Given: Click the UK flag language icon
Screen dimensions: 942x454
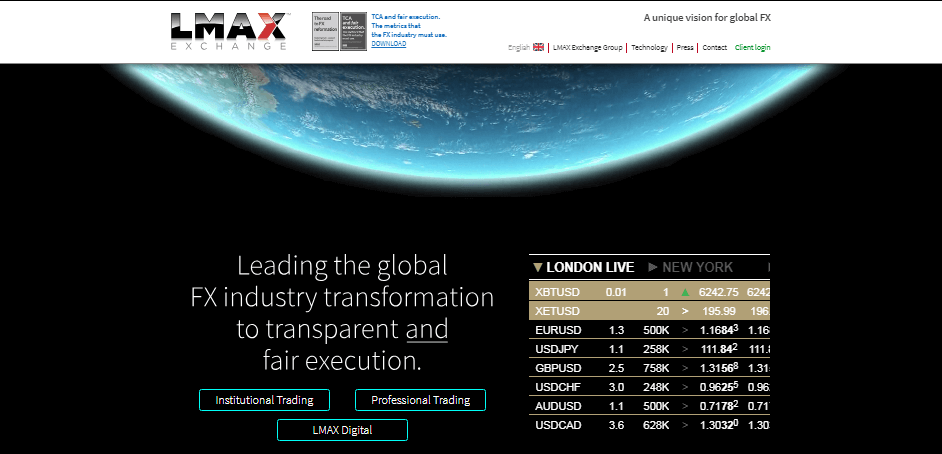Looking at the screenshot, I should (538, 47).
